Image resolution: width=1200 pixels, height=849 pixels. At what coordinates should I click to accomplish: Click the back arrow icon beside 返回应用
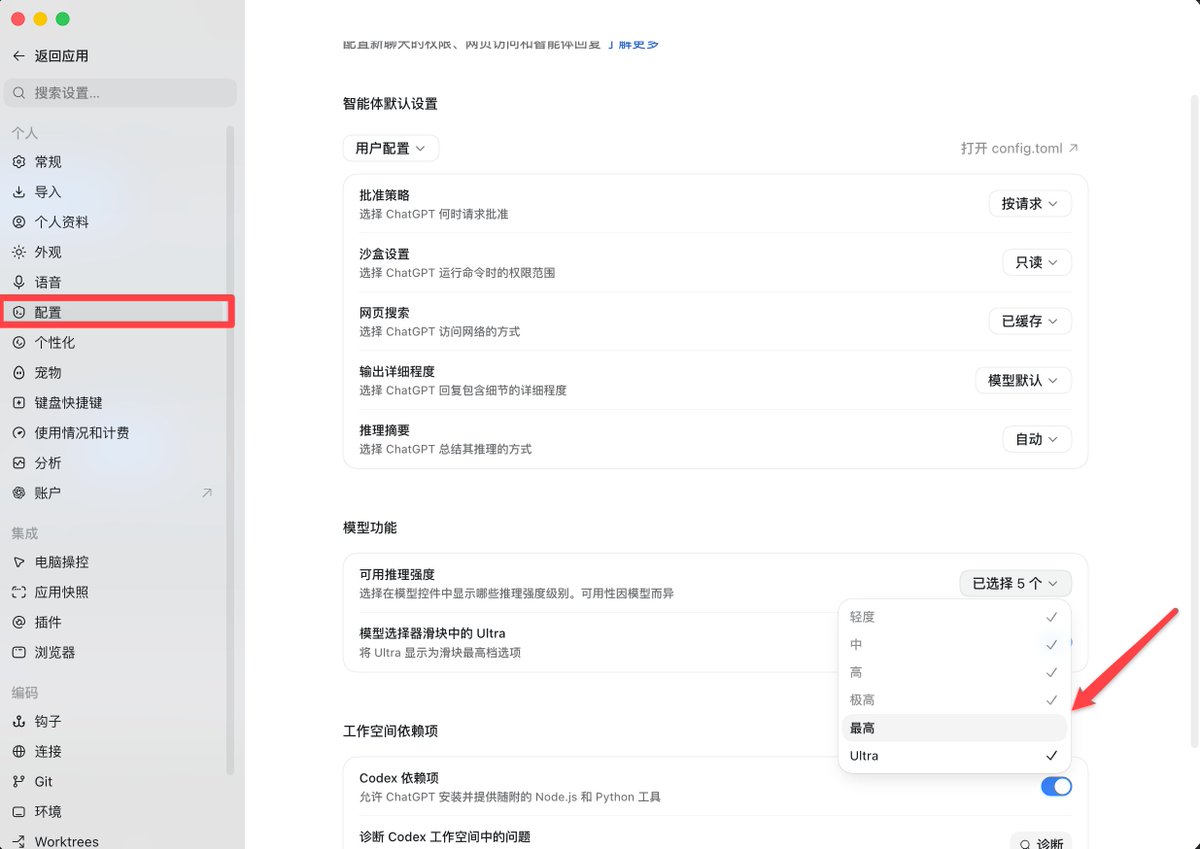point(19,56)
